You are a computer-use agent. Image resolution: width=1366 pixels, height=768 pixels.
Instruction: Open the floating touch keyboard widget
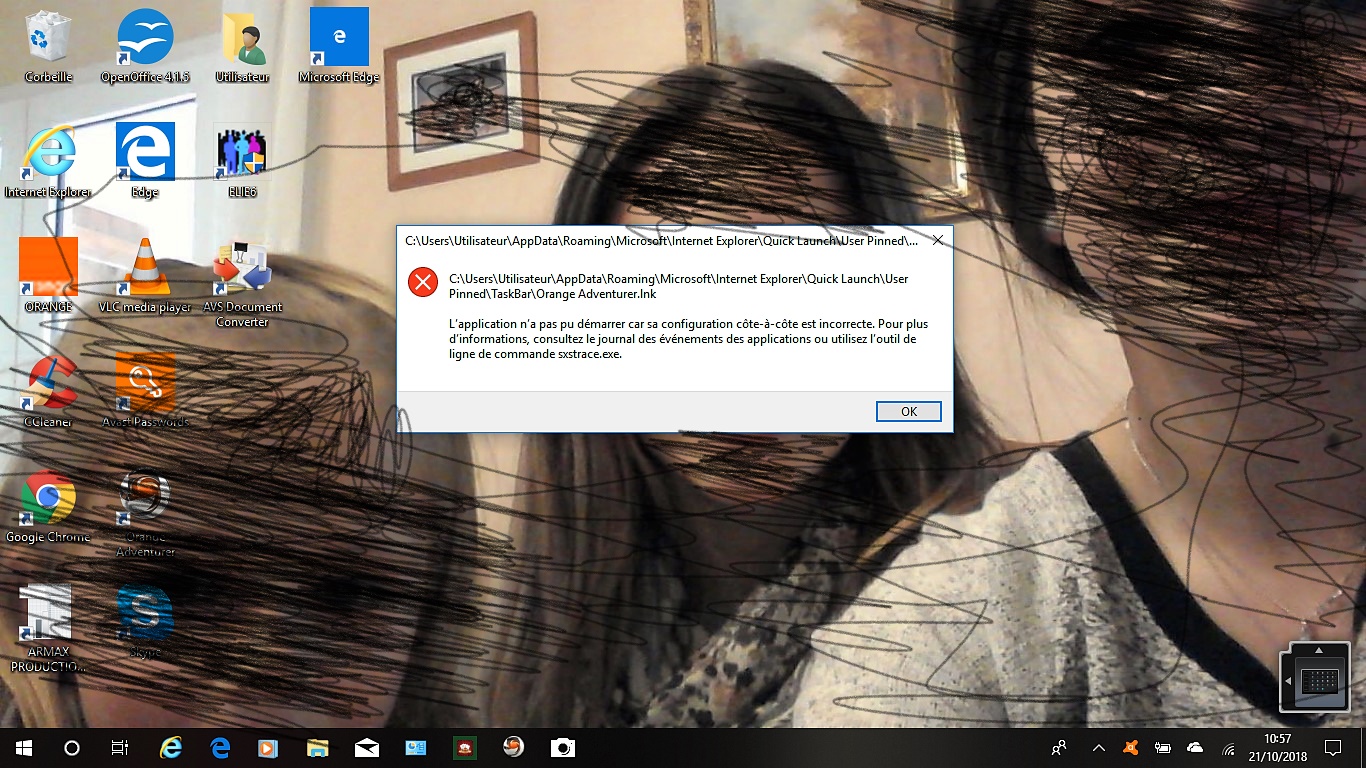1315,680
